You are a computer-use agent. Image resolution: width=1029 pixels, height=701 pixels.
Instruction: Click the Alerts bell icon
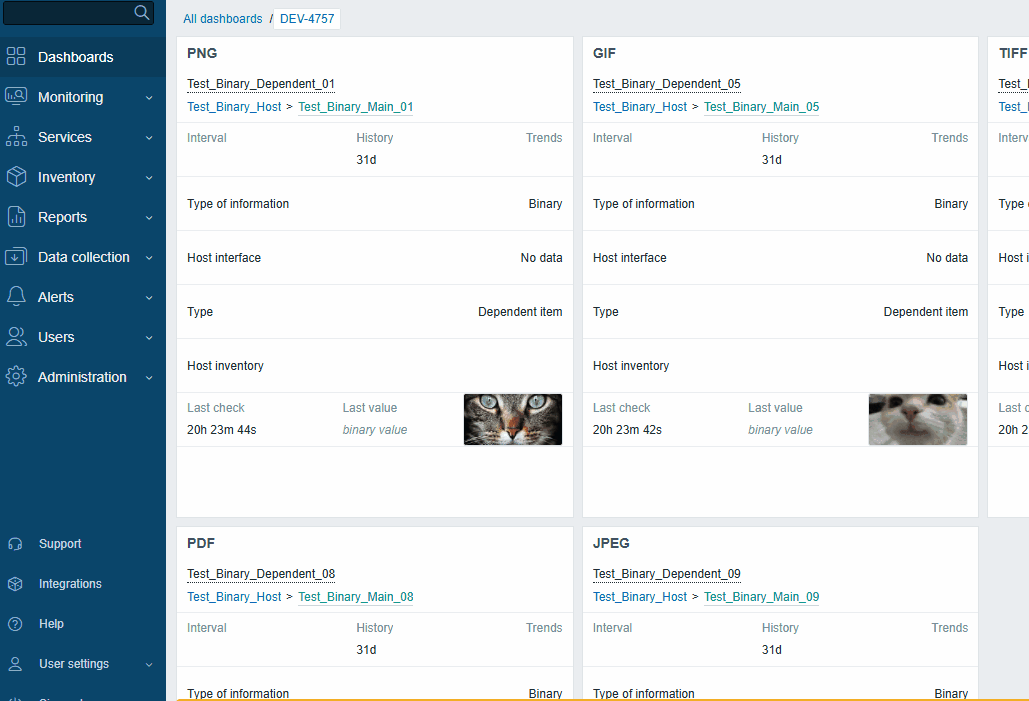[16, 297]
